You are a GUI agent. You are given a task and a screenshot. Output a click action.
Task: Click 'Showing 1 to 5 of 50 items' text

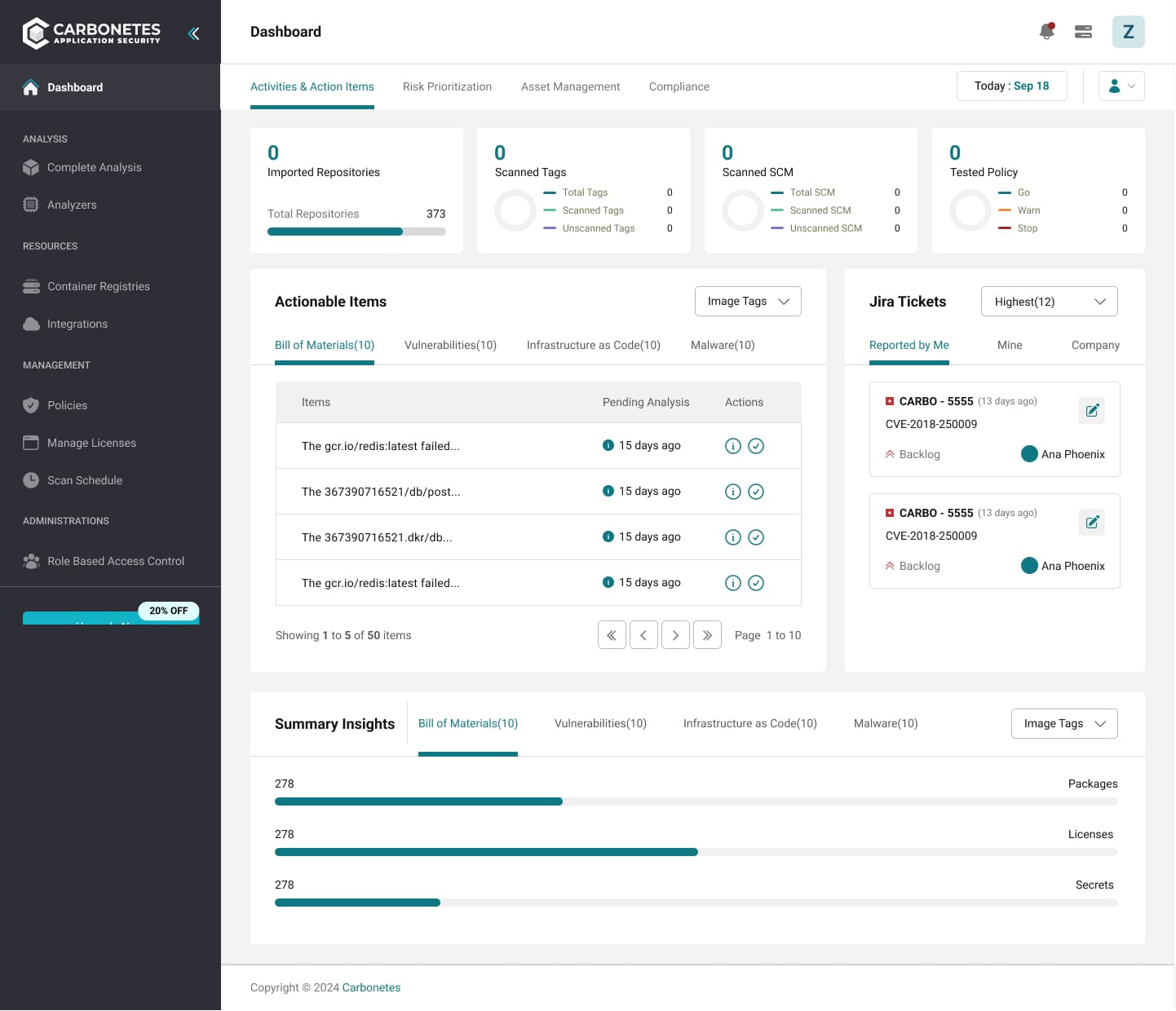coord(343,636)
